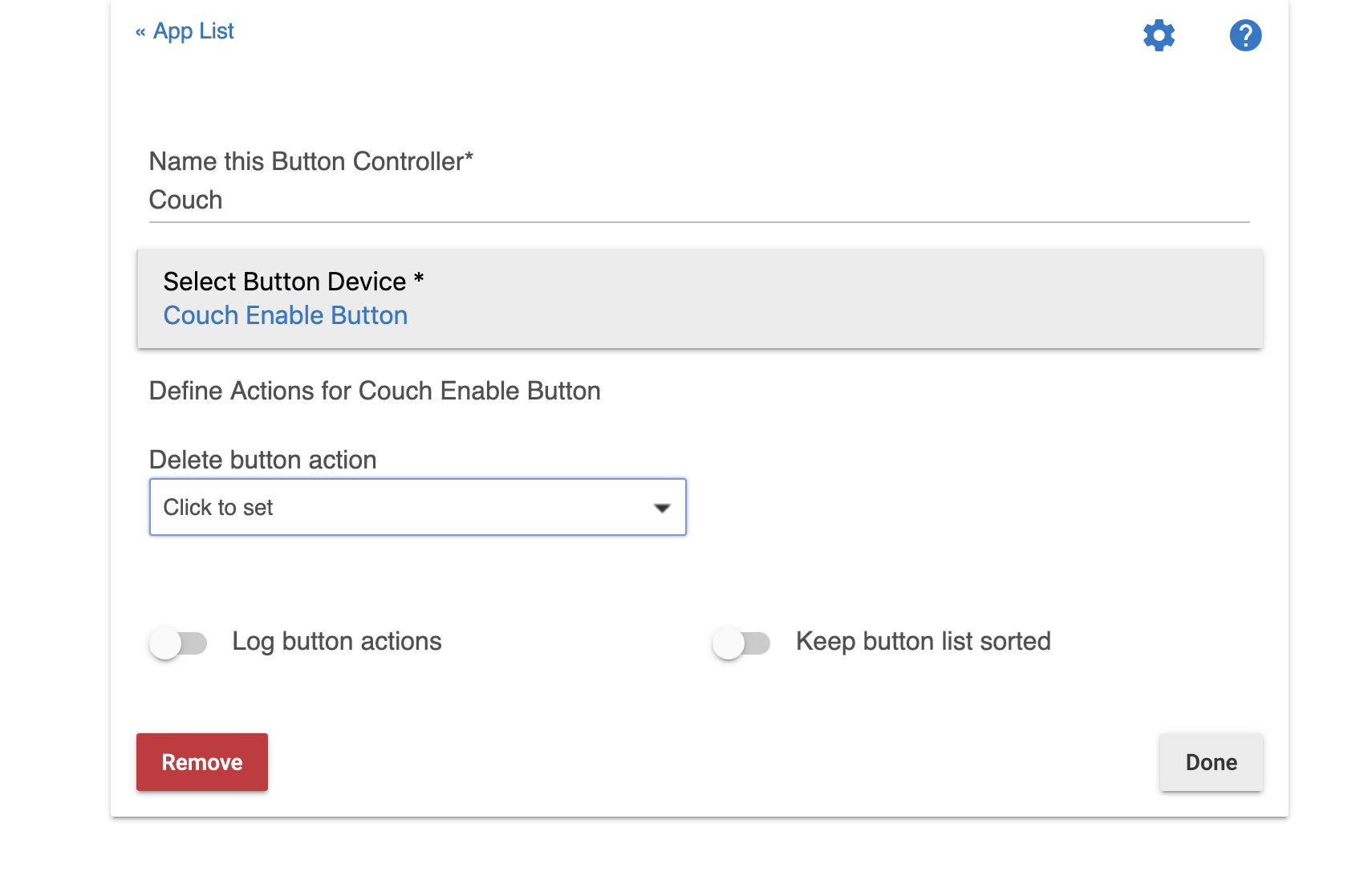Open the settings gear icon
The image size is (1372, 876).
pyautogui.click(x=1159, y=35)
